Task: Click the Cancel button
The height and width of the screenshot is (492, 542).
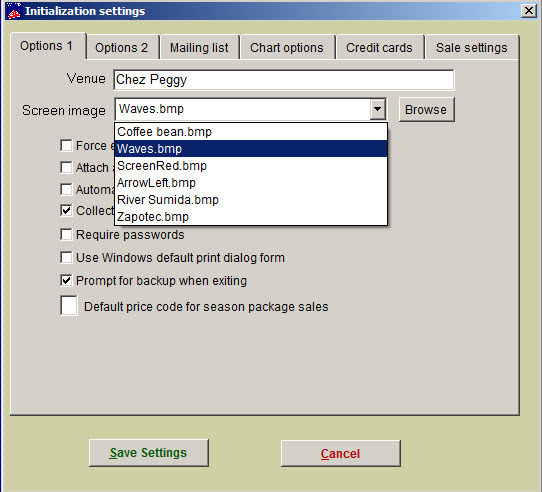Action: coord(340,453)
